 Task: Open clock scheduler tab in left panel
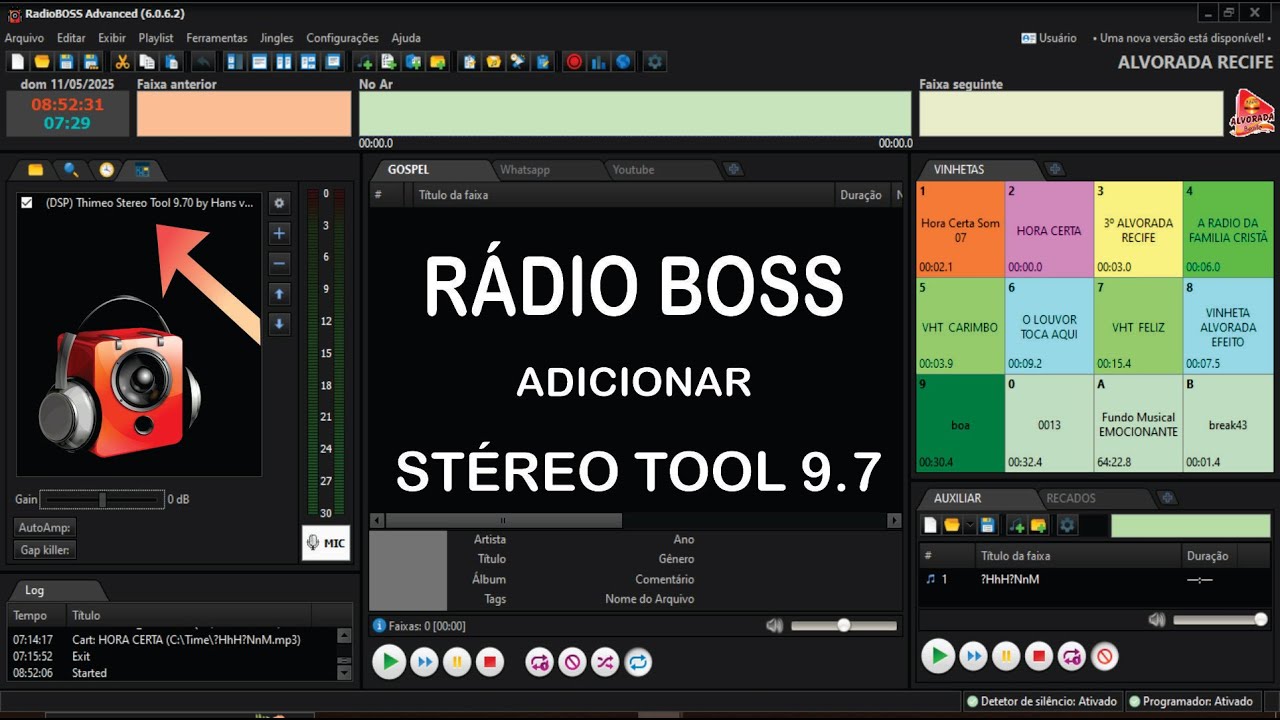coord(106,169)
